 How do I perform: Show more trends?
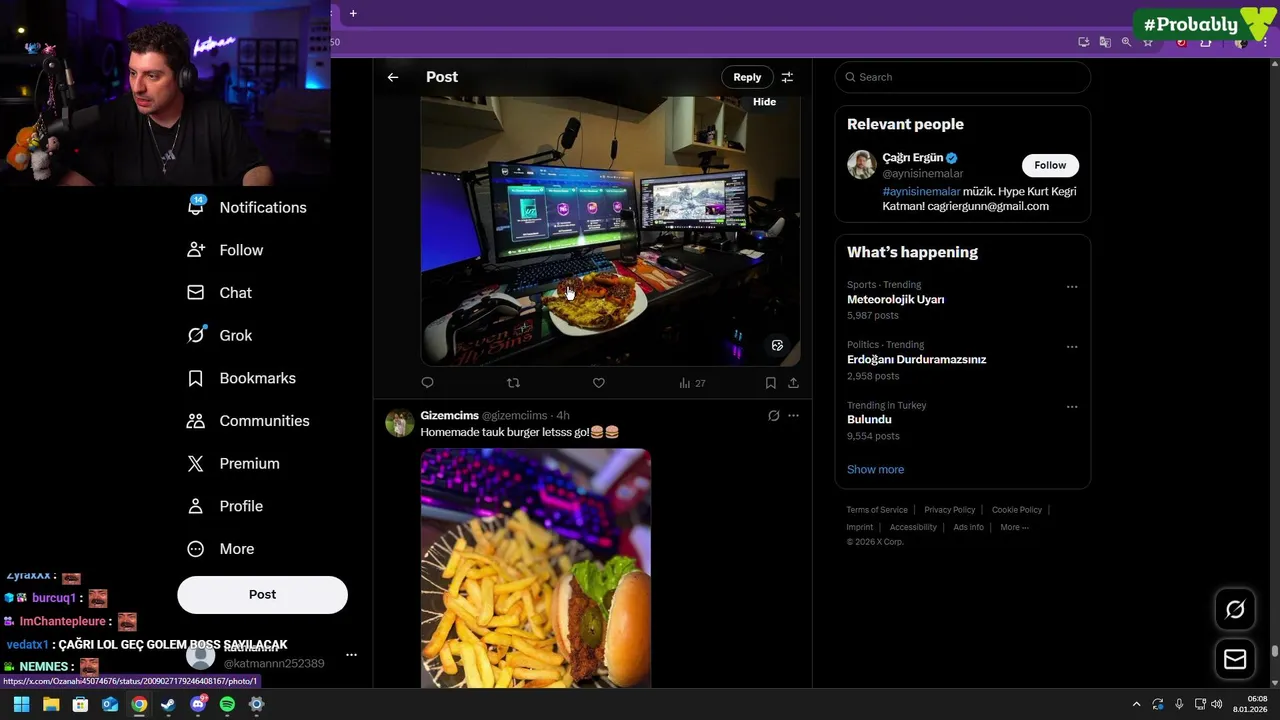[x=875, y=469]
